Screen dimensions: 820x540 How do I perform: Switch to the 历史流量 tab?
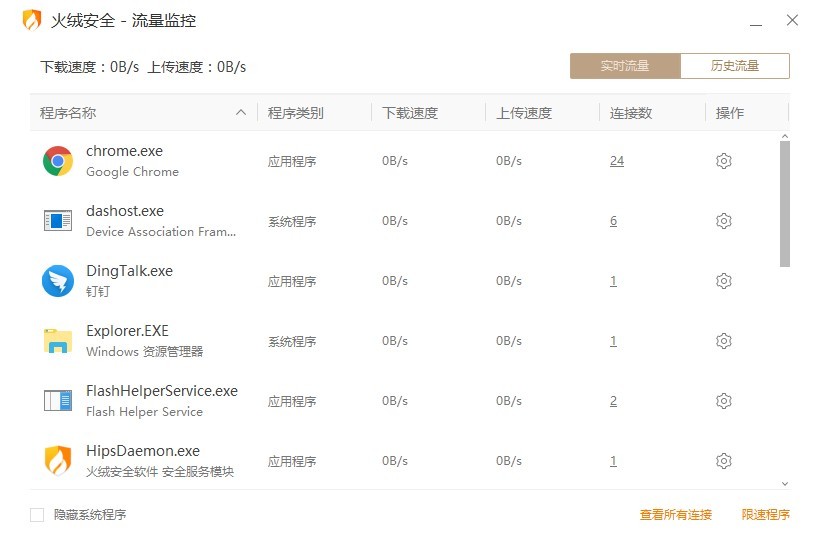pyautogui.click(x=735, y=66)
